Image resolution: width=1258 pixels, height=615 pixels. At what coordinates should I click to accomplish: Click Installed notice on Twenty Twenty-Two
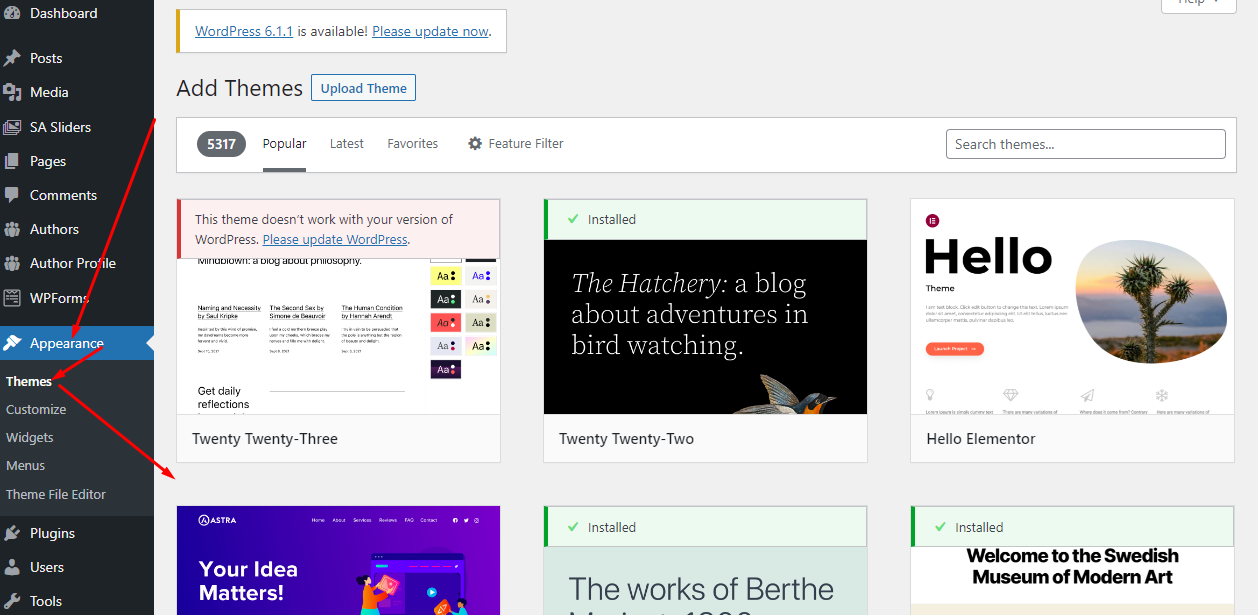click(705, 219)
